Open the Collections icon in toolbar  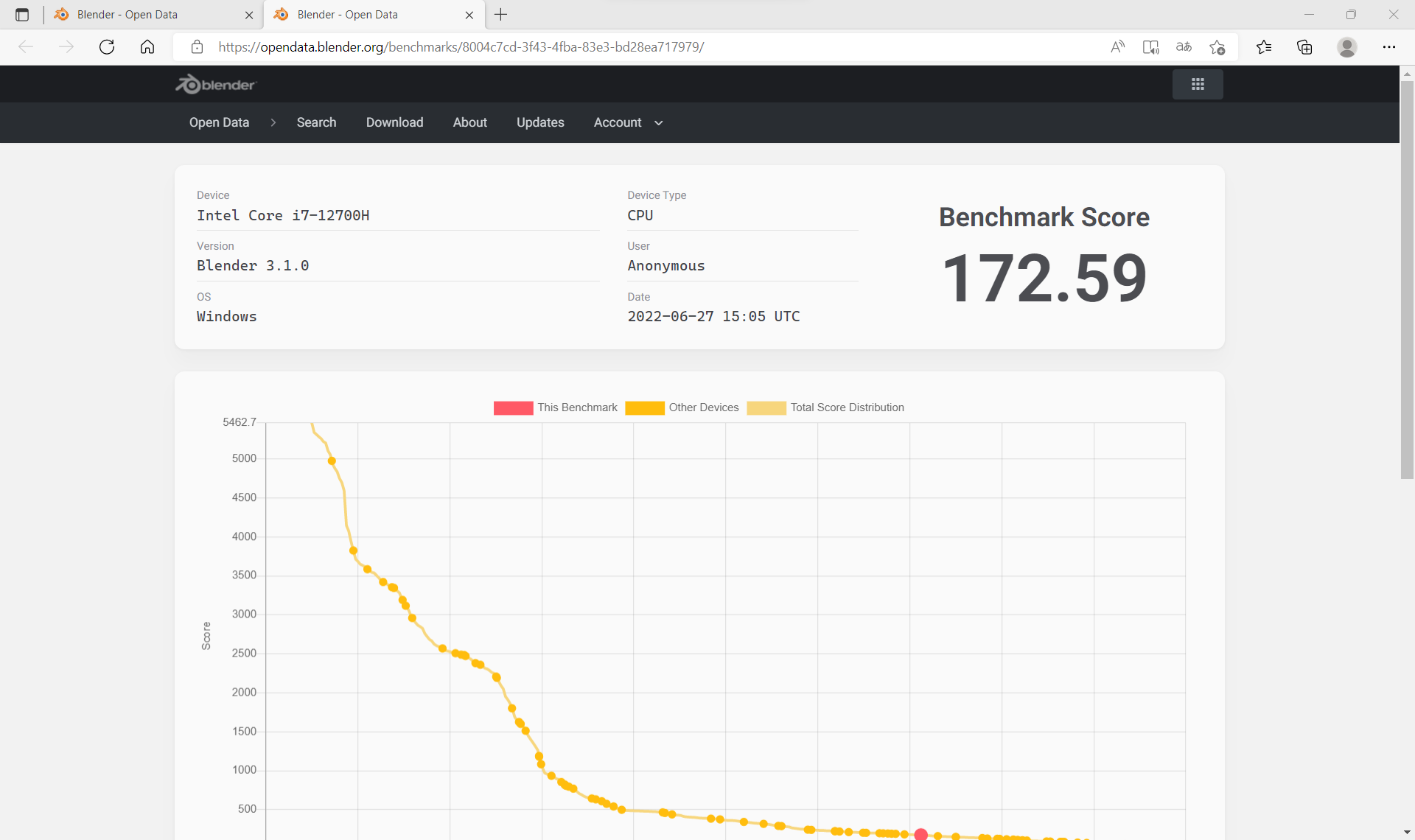click(1304, 47)
